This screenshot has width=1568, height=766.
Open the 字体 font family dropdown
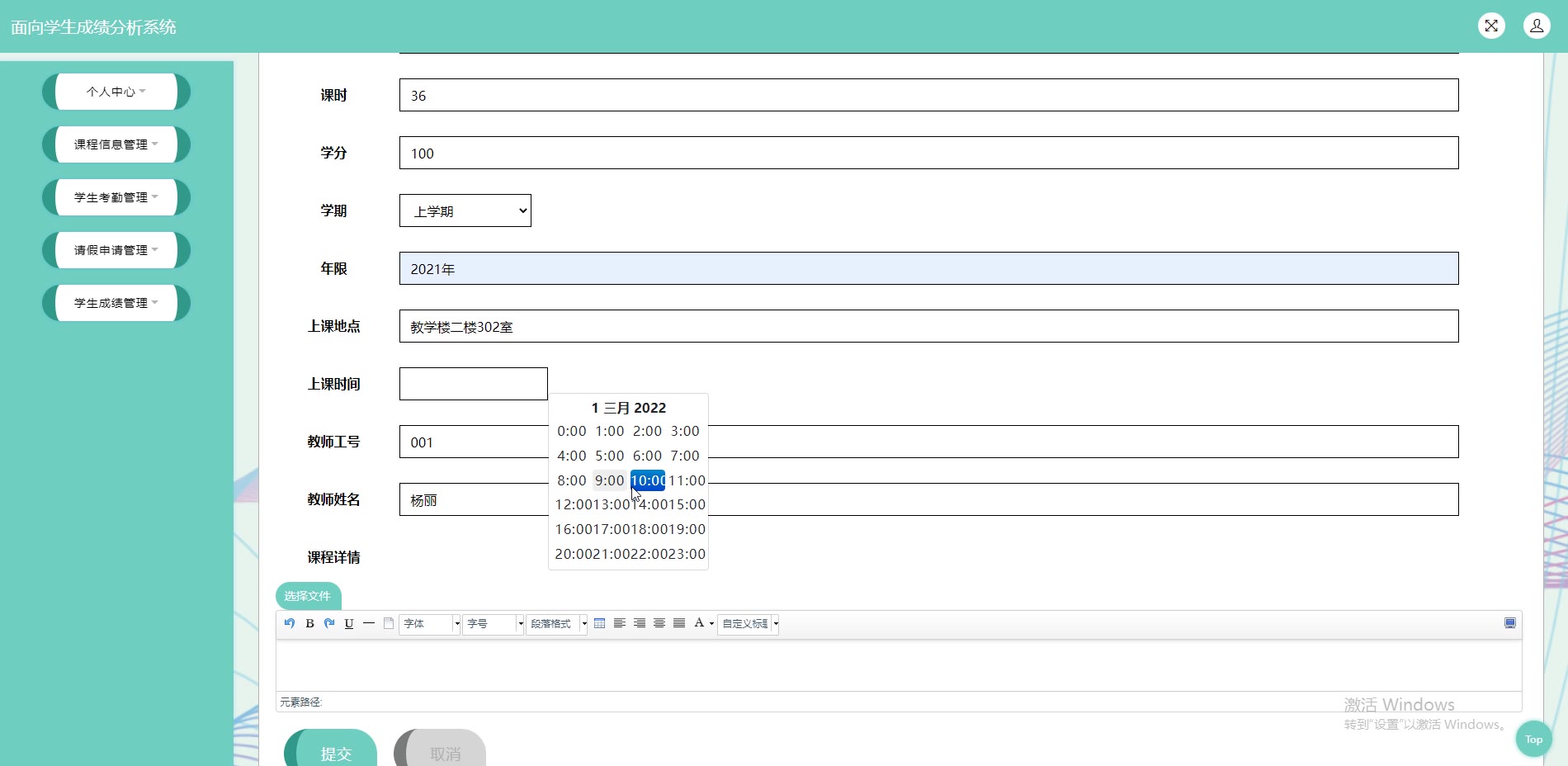coord(430,624)
